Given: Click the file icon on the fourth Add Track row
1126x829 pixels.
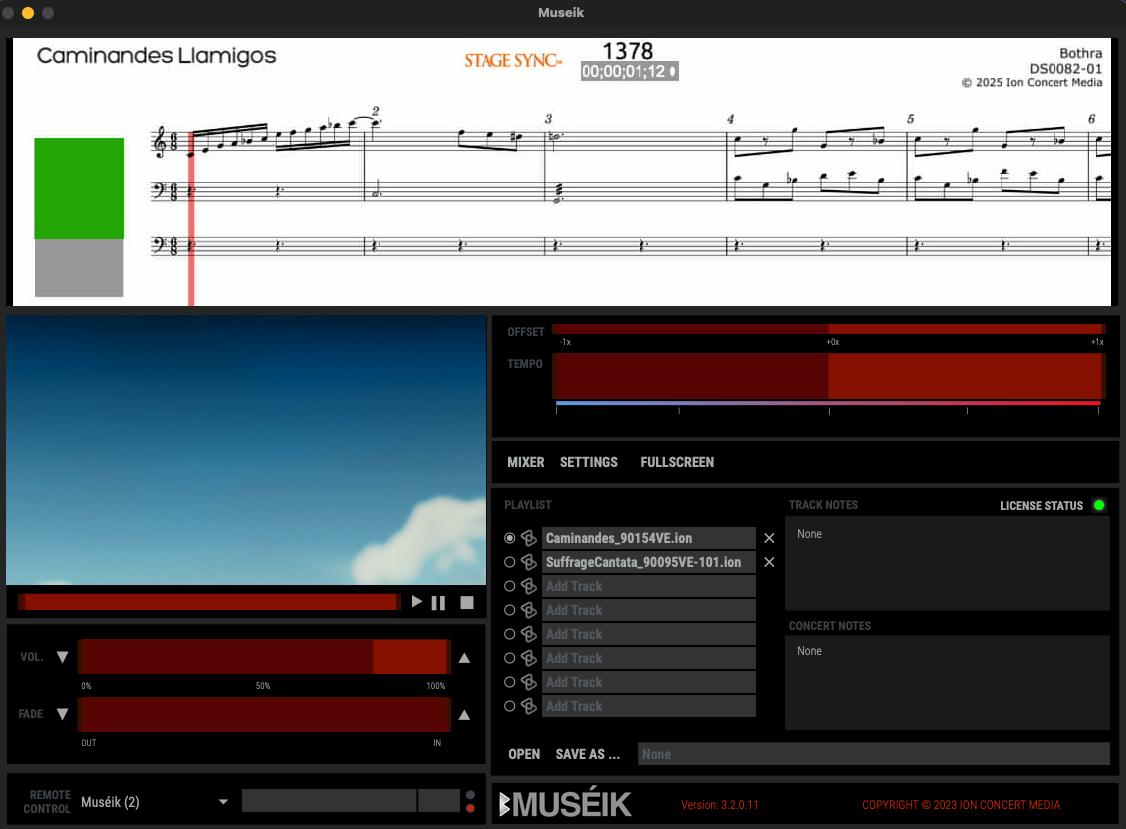Looking at the screenshot, I should coord(529,658).
